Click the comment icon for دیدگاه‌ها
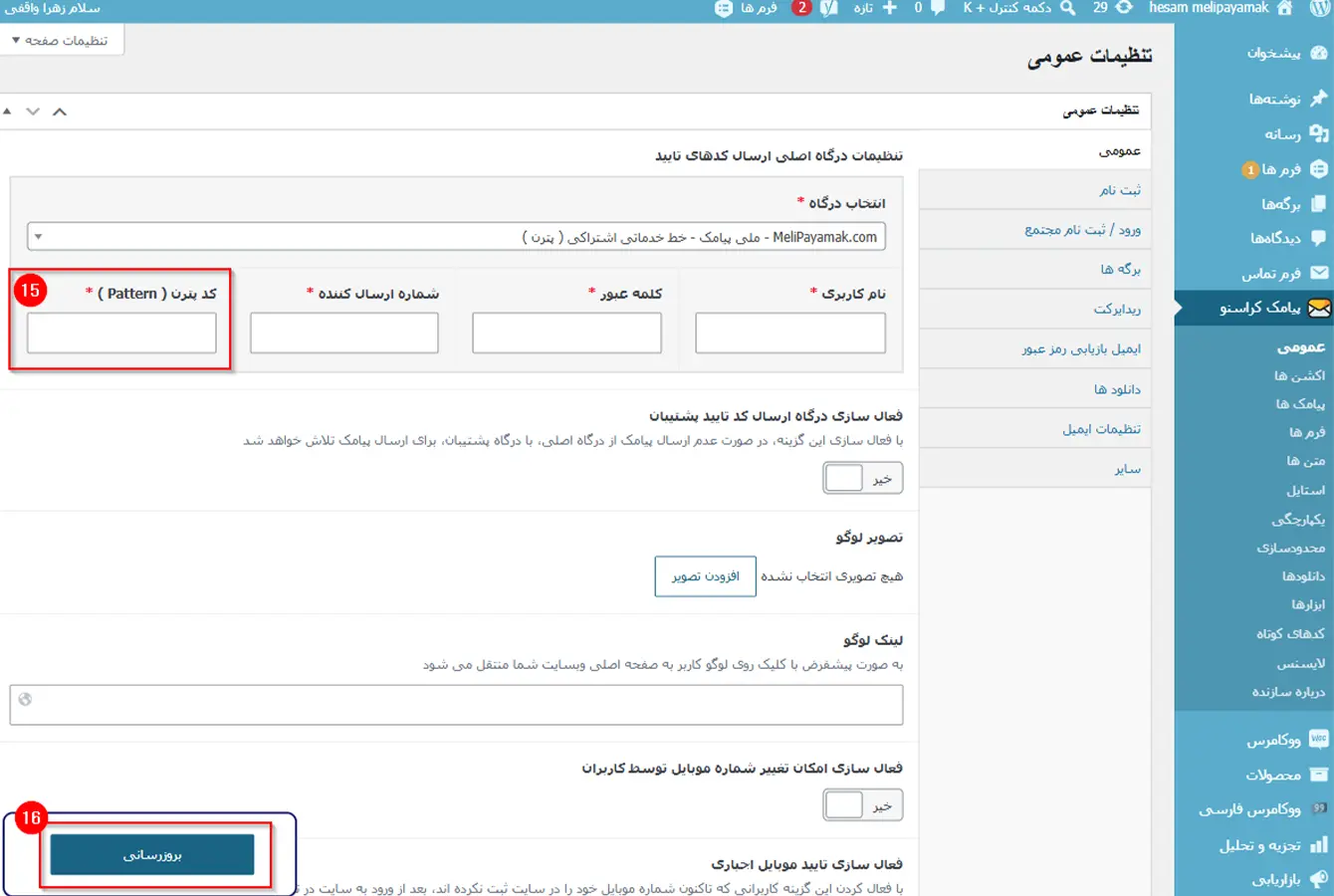Image resolution: width=1334 pixels, height=896 pixels. pyautogui.click(x=1319, y=238)
